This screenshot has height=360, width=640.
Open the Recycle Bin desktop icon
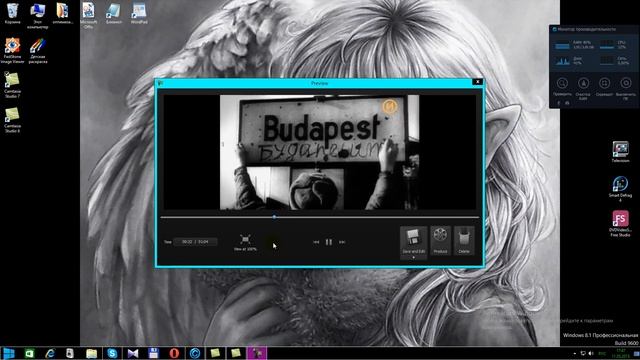(x=12, y=13)
